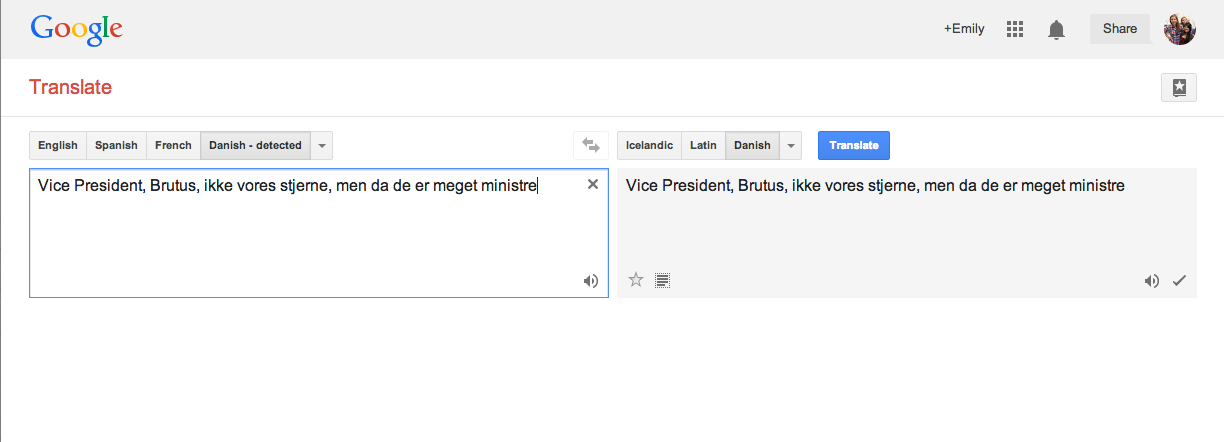Listen to the source text audio

click(591, 281)
